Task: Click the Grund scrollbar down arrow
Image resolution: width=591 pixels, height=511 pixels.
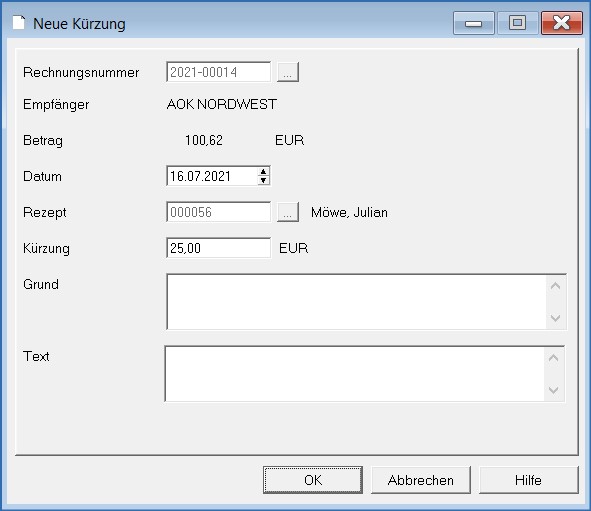Action: pyautogui.click(x=555, y=318)
